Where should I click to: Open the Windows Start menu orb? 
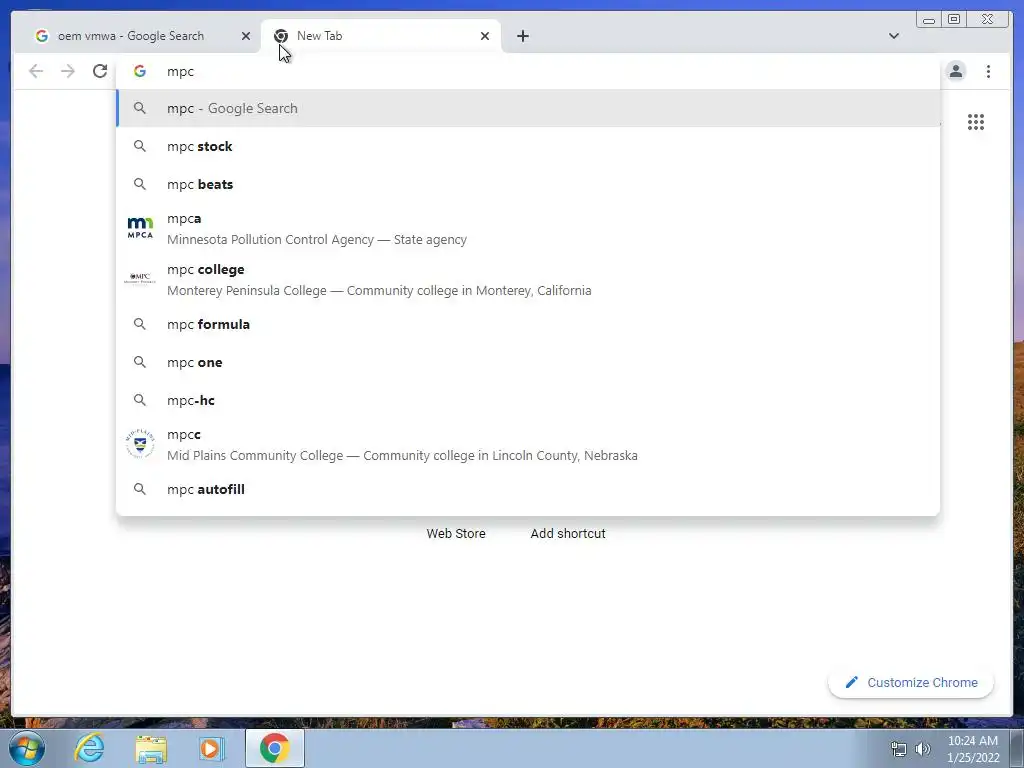[27, 748]
